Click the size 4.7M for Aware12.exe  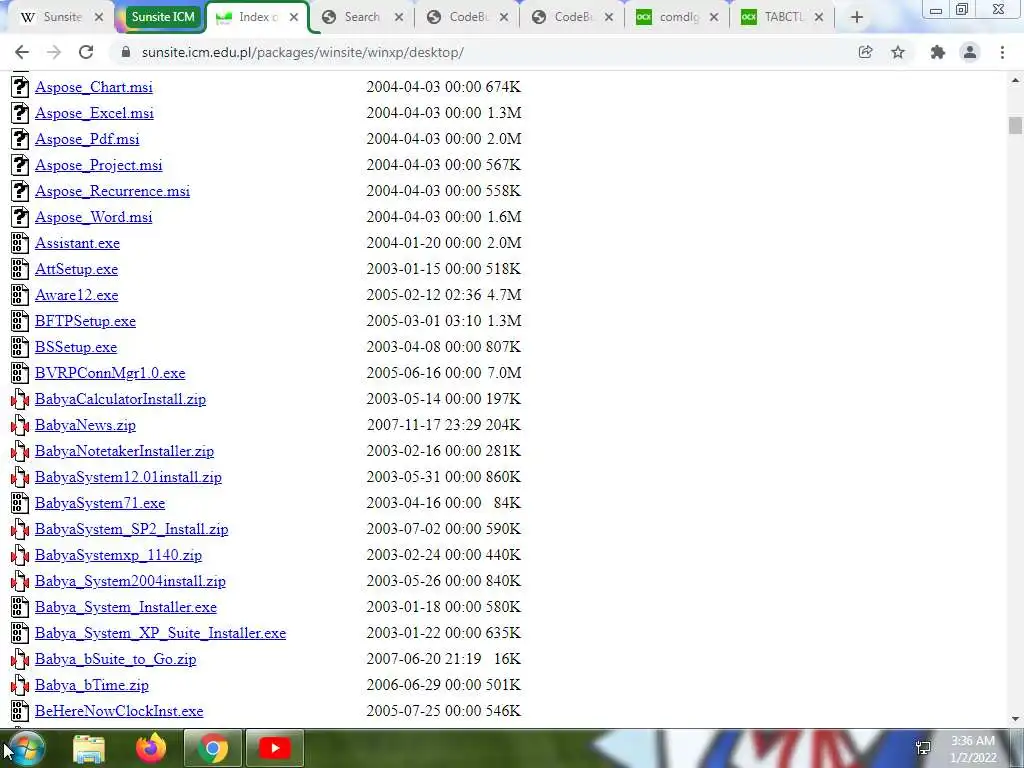tap(504, 295)
